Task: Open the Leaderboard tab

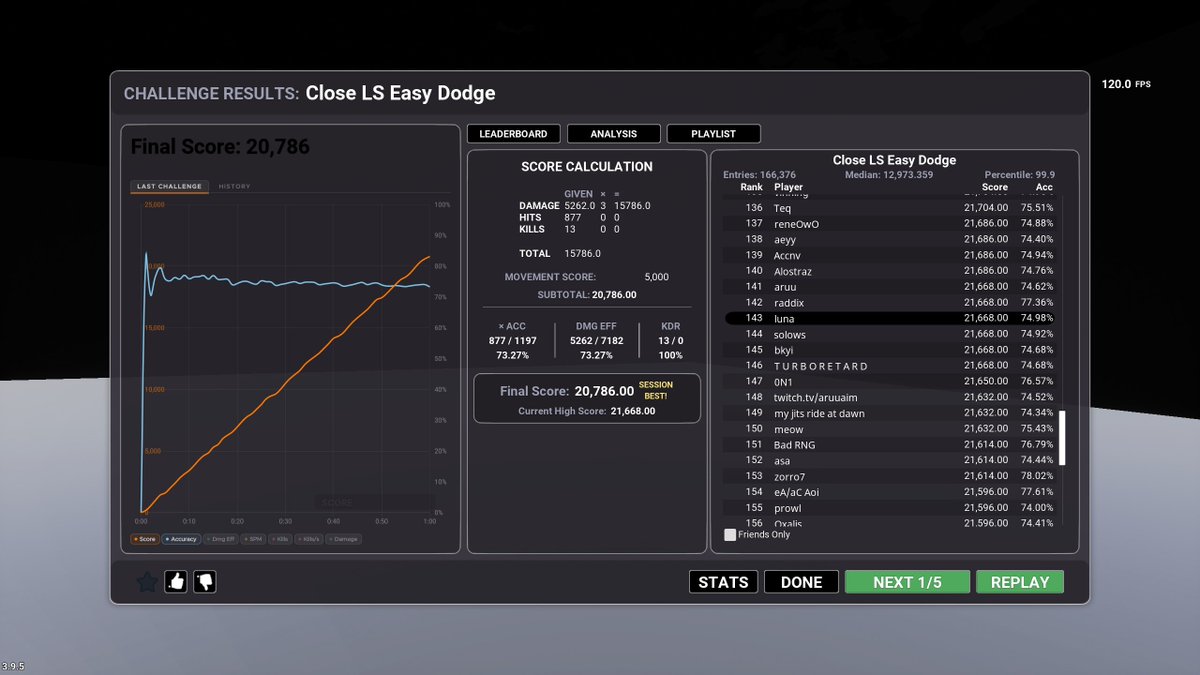Action: tap(513, 133)
